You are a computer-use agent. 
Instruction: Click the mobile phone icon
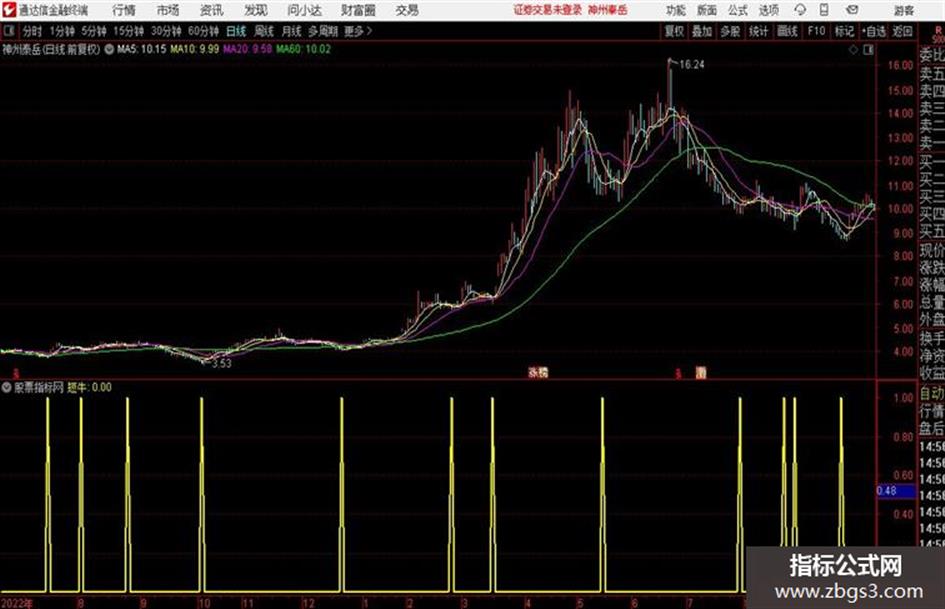click(824, 10)
